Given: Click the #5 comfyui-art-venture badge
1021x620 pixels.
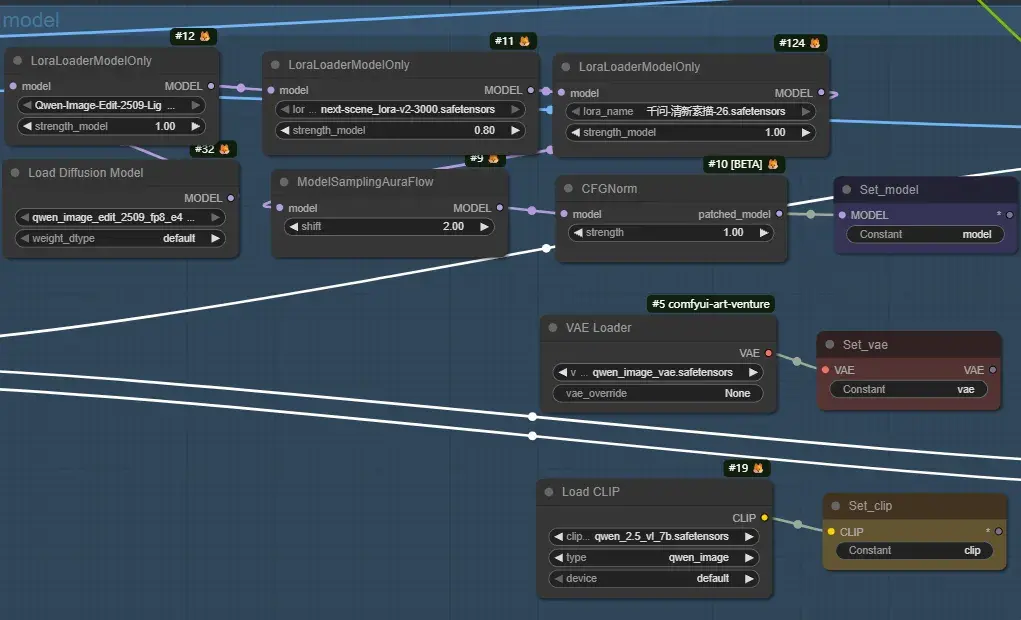Looking at the screenshot, I should point(710,303).
